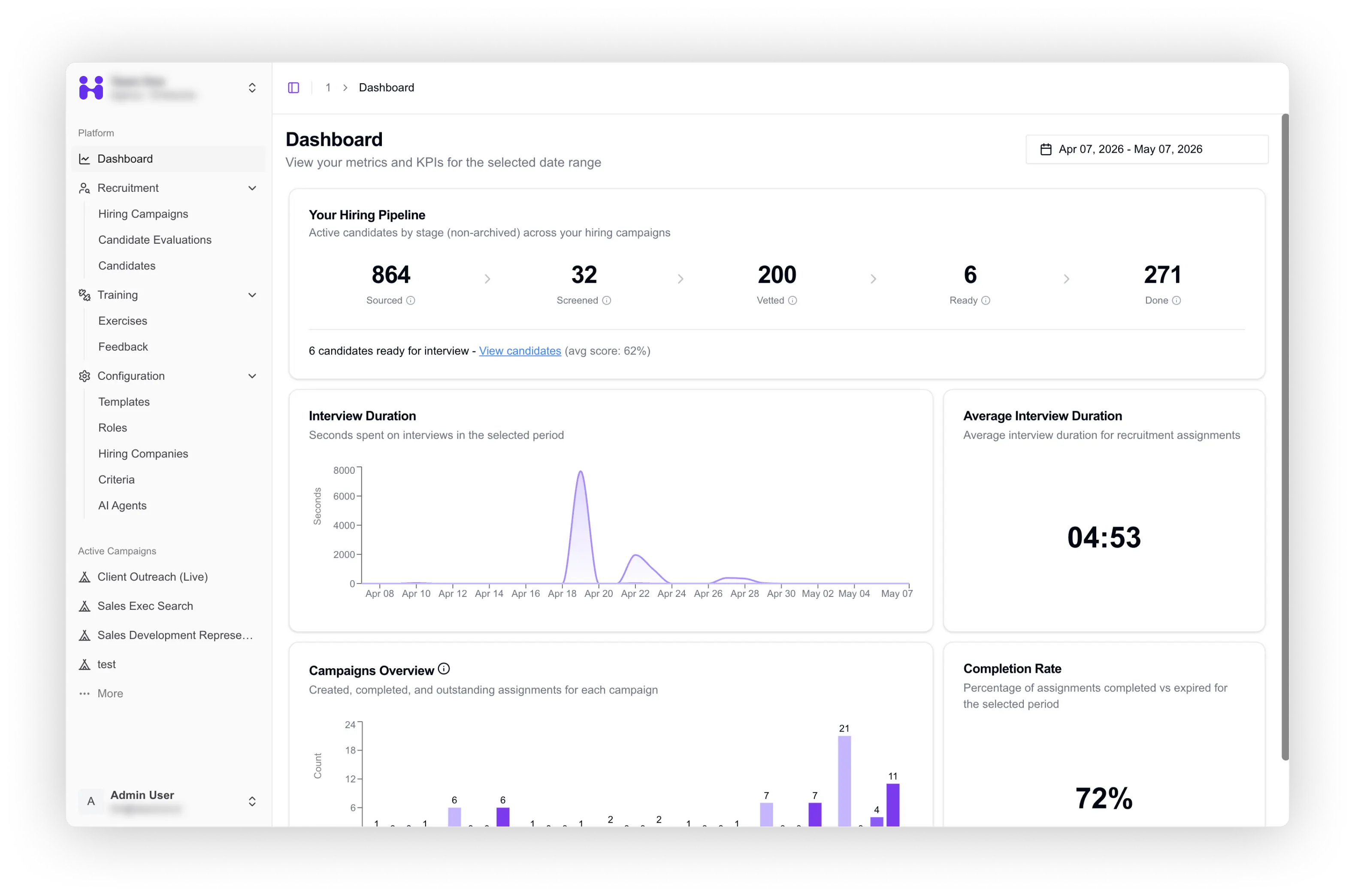Open the Admin User account menu
The image size is (1355, 896).
point(169,801)
